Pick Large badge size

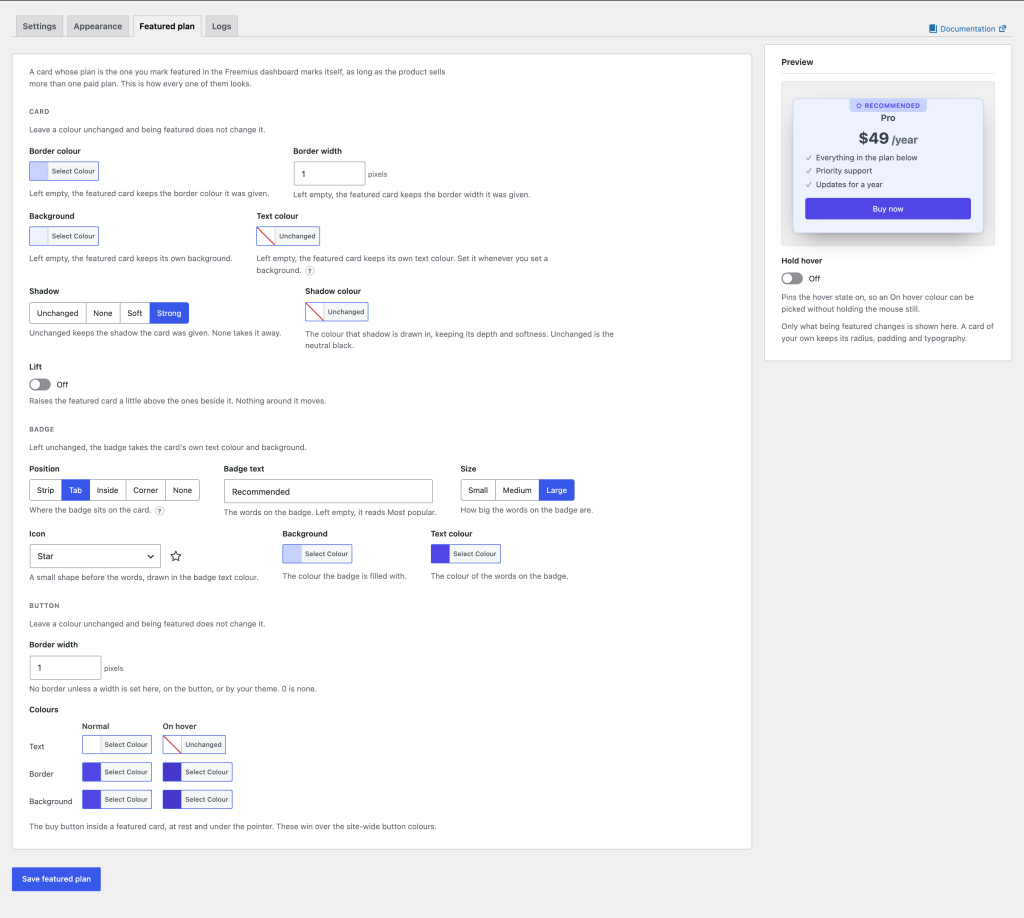coord(556,490)
